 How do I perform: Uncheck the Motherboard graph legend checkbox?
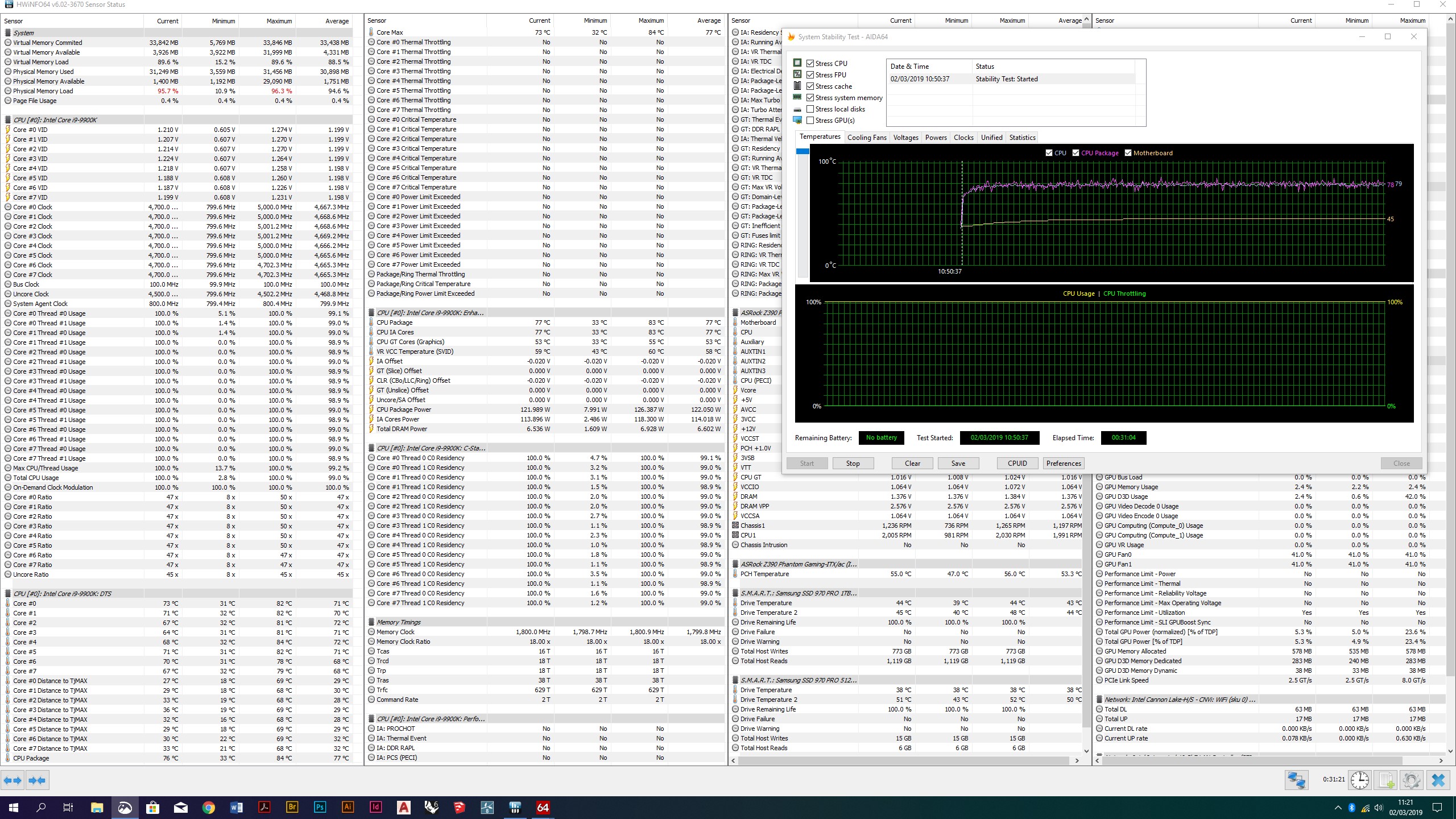point(1128,153)
